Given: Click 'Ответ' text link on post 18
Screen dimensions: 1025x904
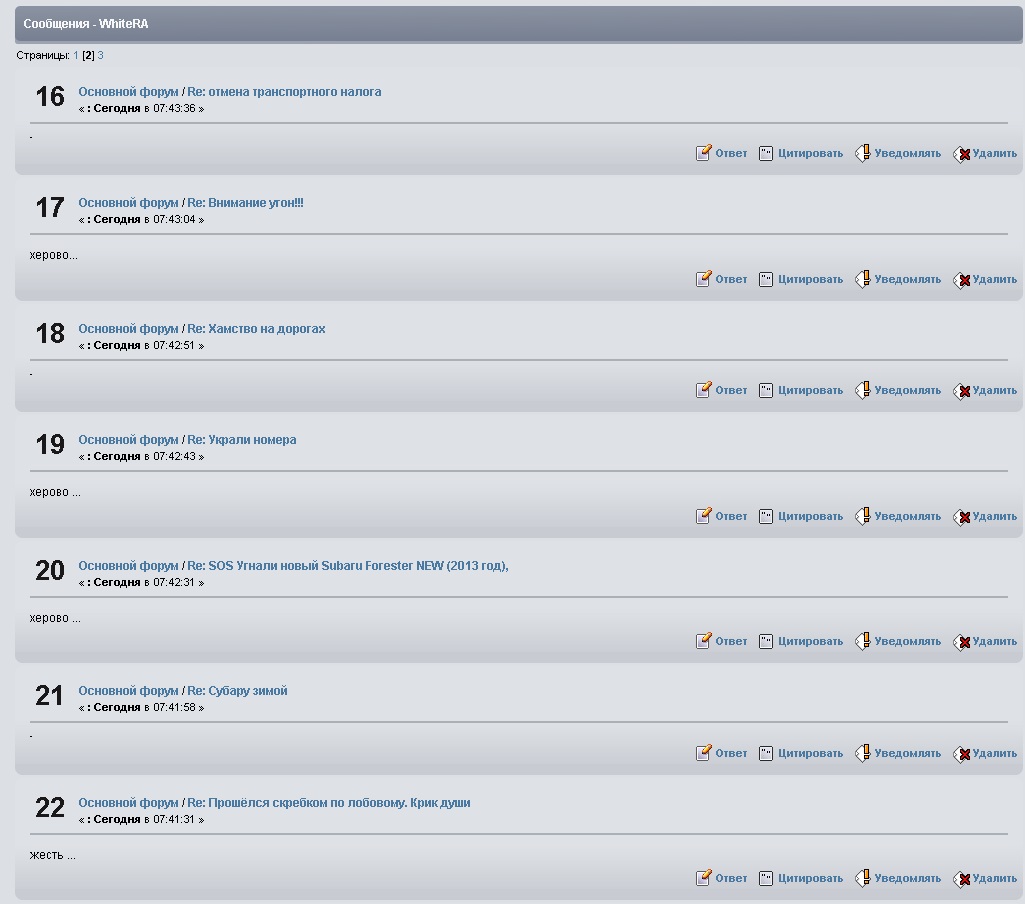Looking at the screenshot, I should tap(731, 390).
